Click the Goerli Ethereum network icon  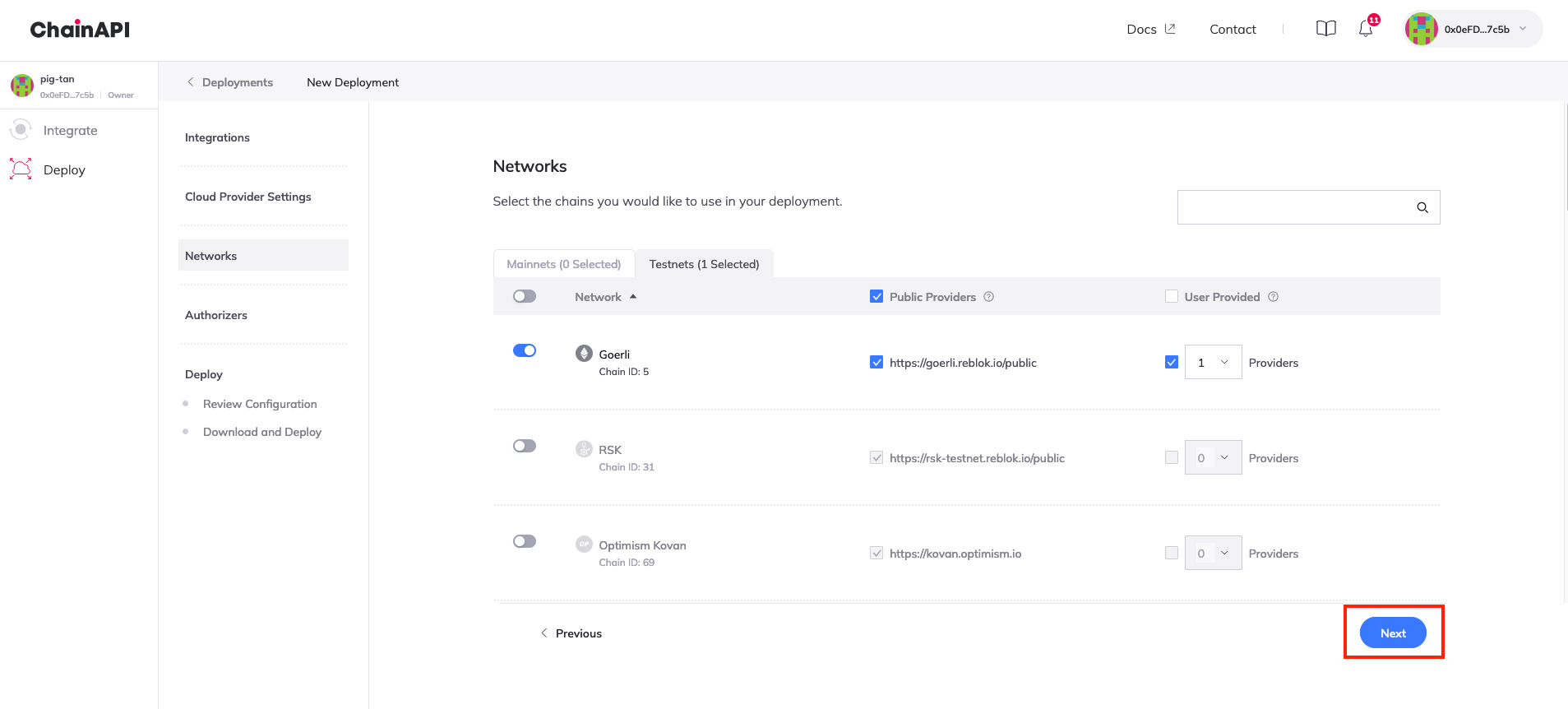click(584, 354)
